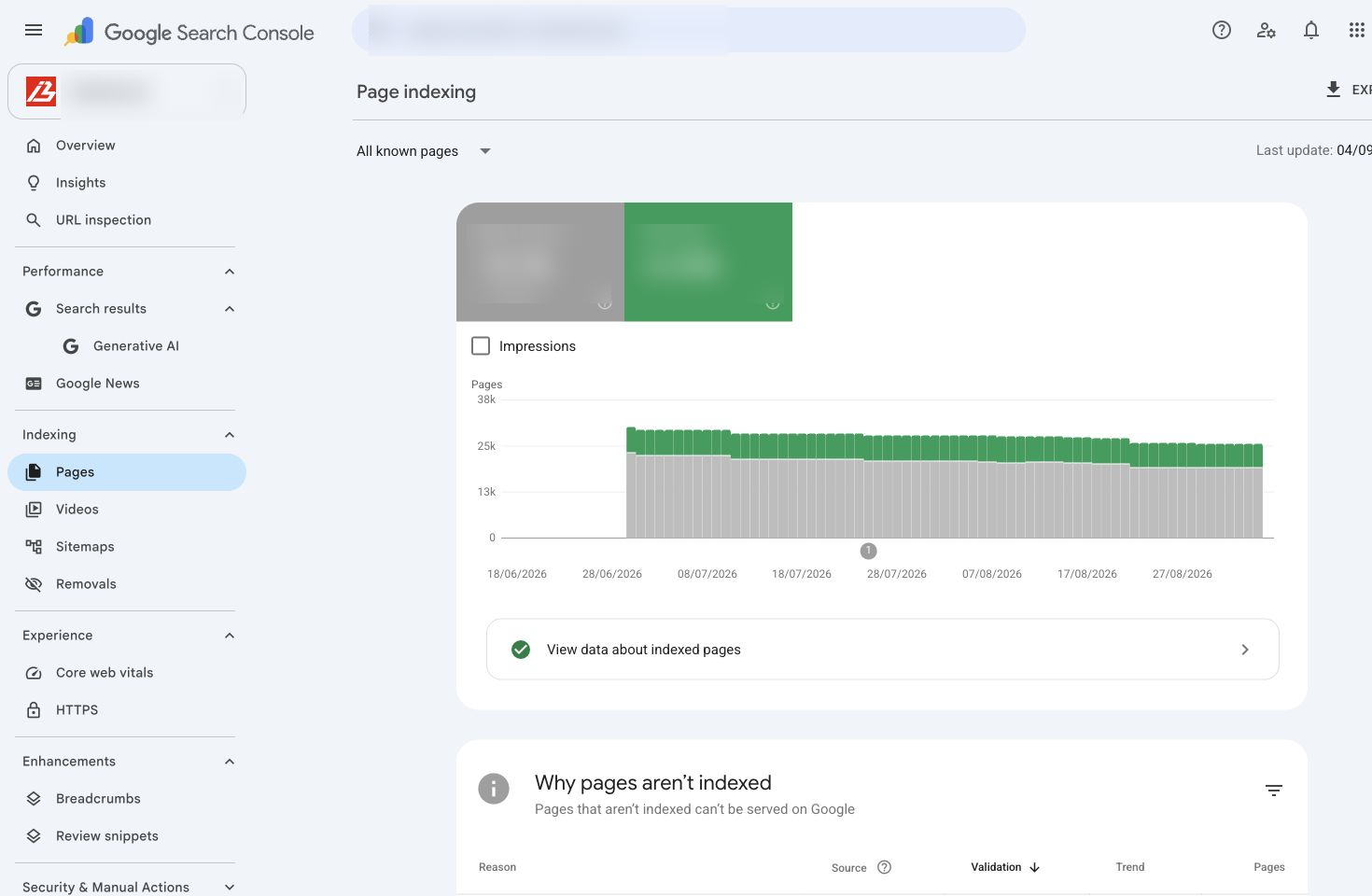Sort by the Validation column
The height and width of the screenshot is (896, 1372).
point(1005,867)
